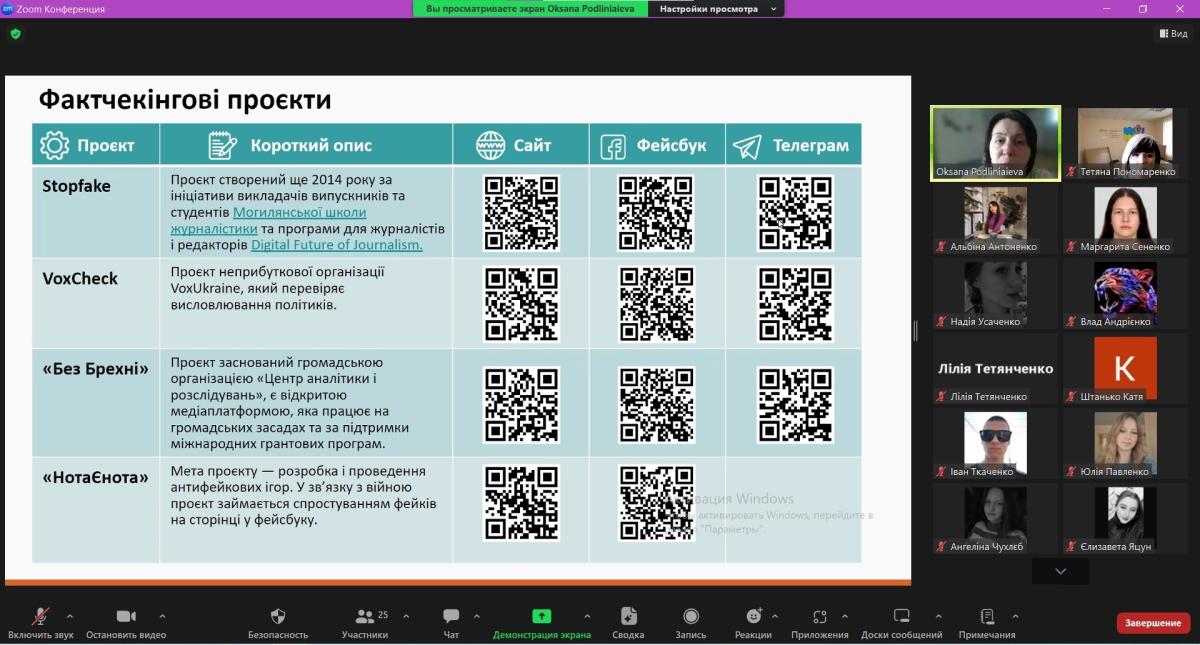Select Ангеліна Чухлєб participant tile
This screenshot has height=645, width=1200.
pos(996,519)
